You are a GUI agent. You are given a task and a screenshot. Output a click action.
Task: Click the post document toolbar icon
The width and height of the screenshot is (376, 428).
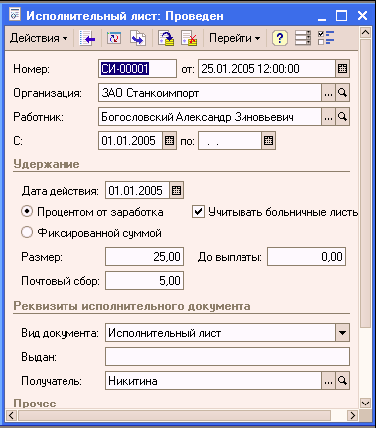[166, 38]
